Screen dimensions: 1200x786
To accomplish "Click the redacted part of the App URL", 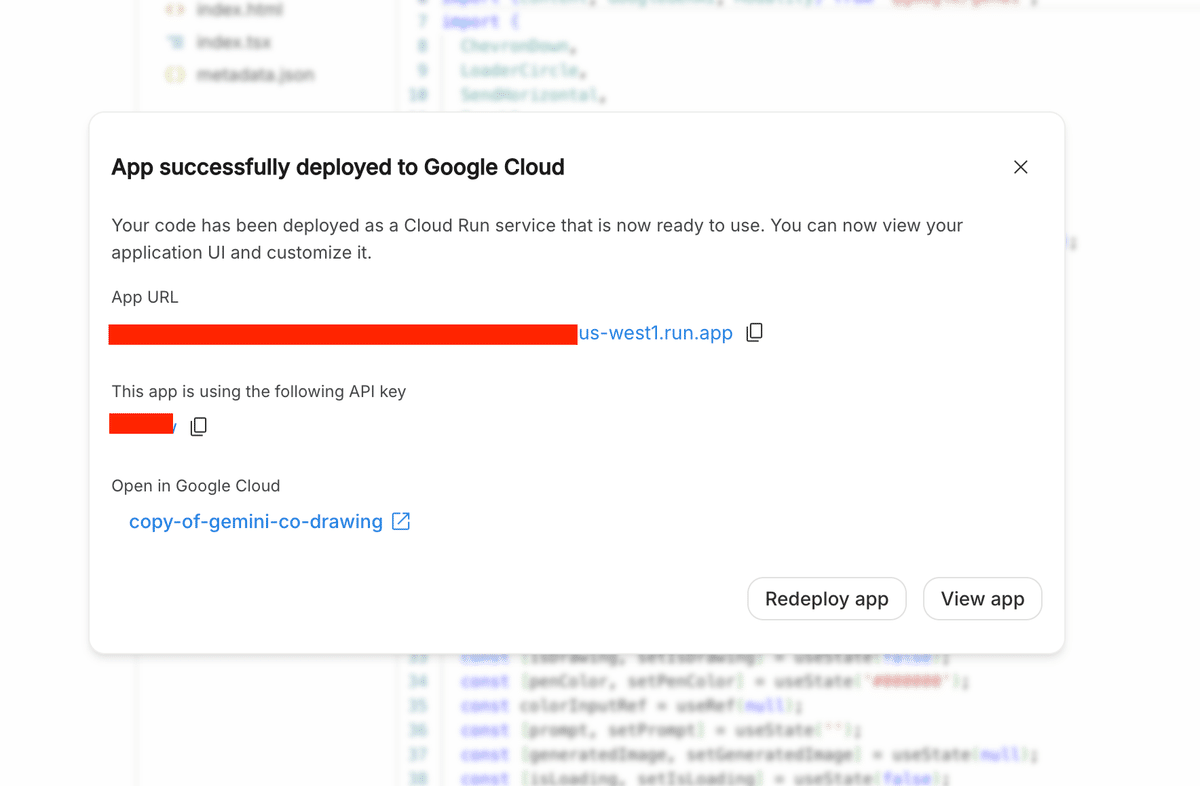I will 343,334.
